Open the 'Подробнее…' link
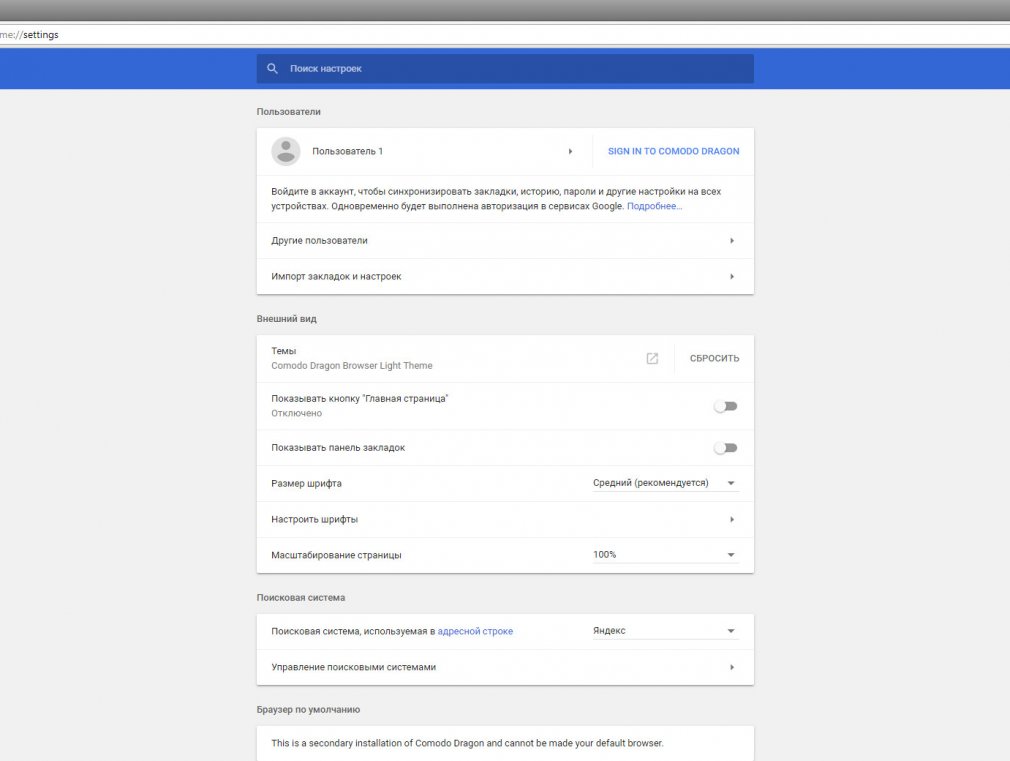Viewport: 1010px width, 761px height. (x=654, y=206)
